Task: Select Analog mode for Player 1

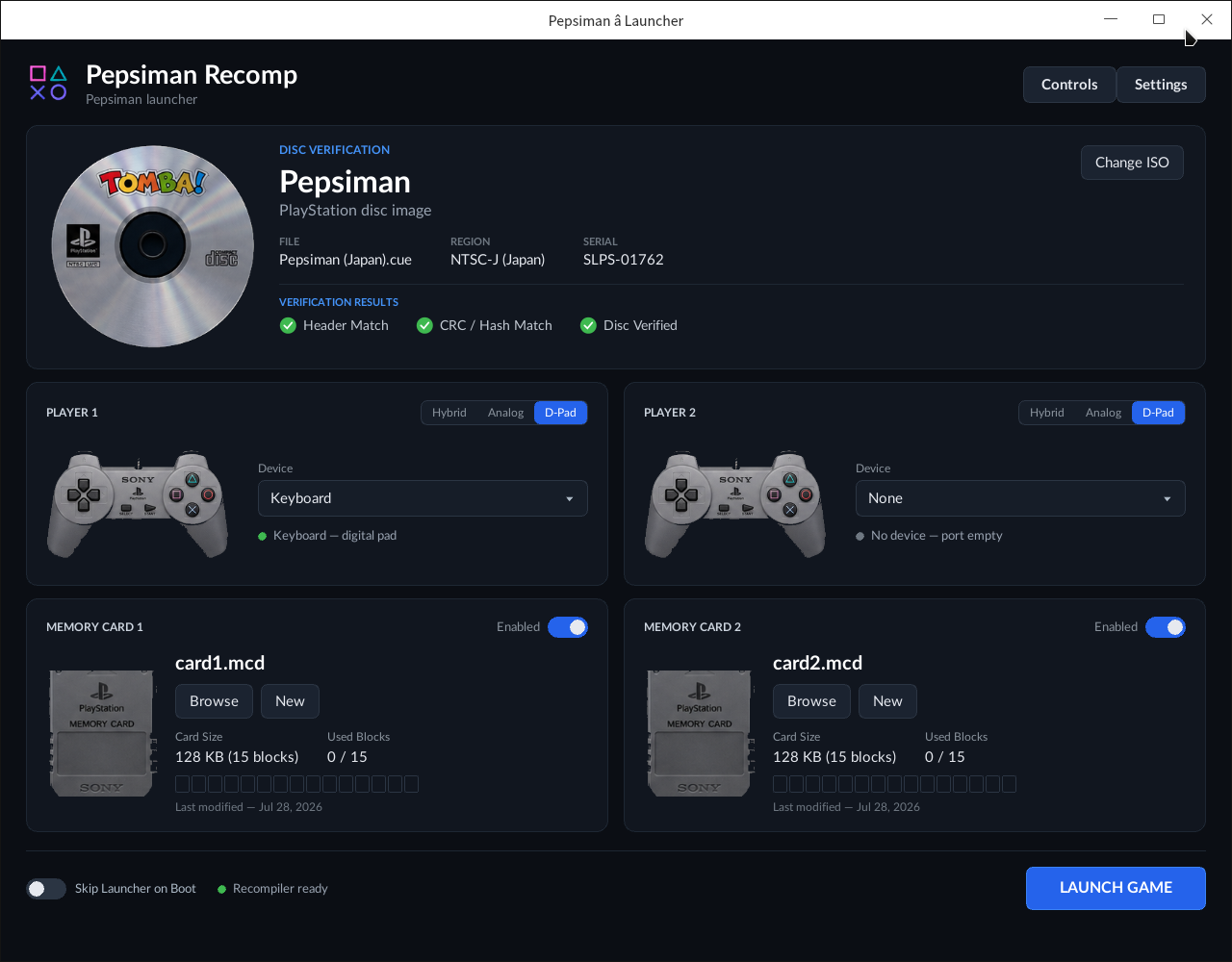Action: pyautogui.click(x=506, y=413)
